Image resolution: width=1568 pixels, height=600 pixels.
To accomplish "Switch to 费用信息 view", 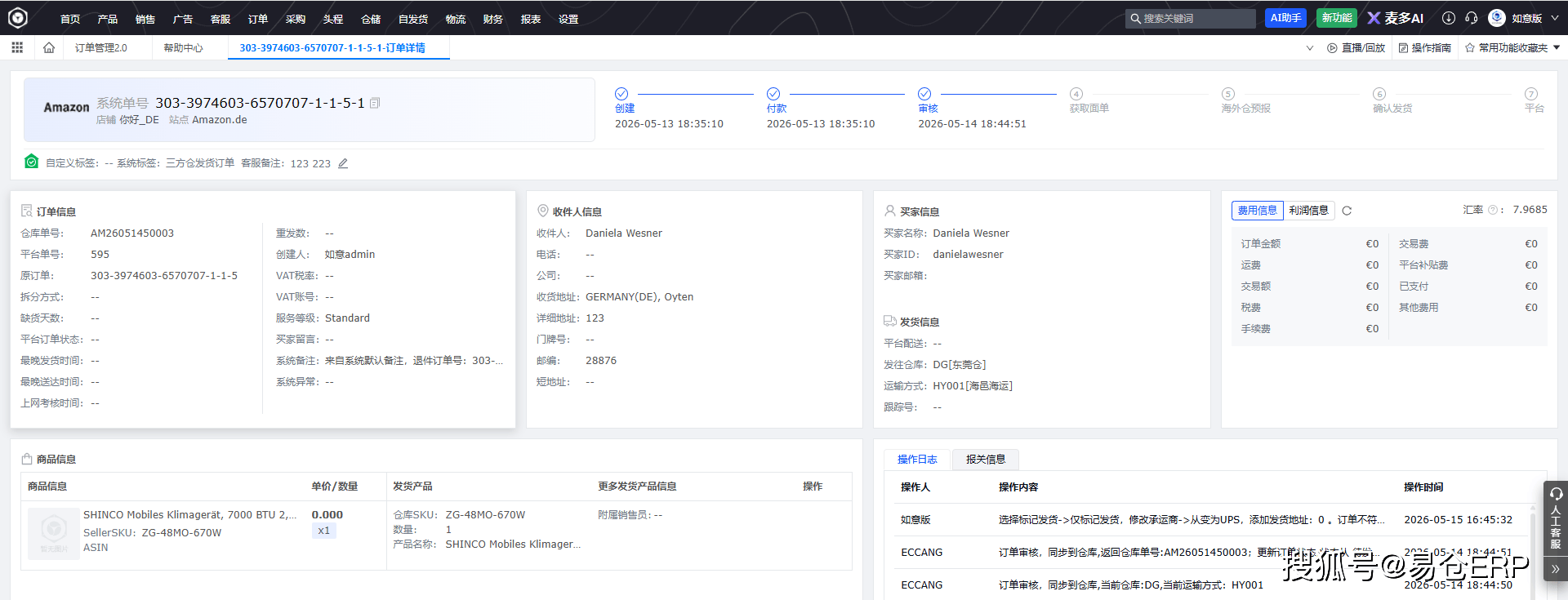I will pyautogui.click(x=1257, y=211).
